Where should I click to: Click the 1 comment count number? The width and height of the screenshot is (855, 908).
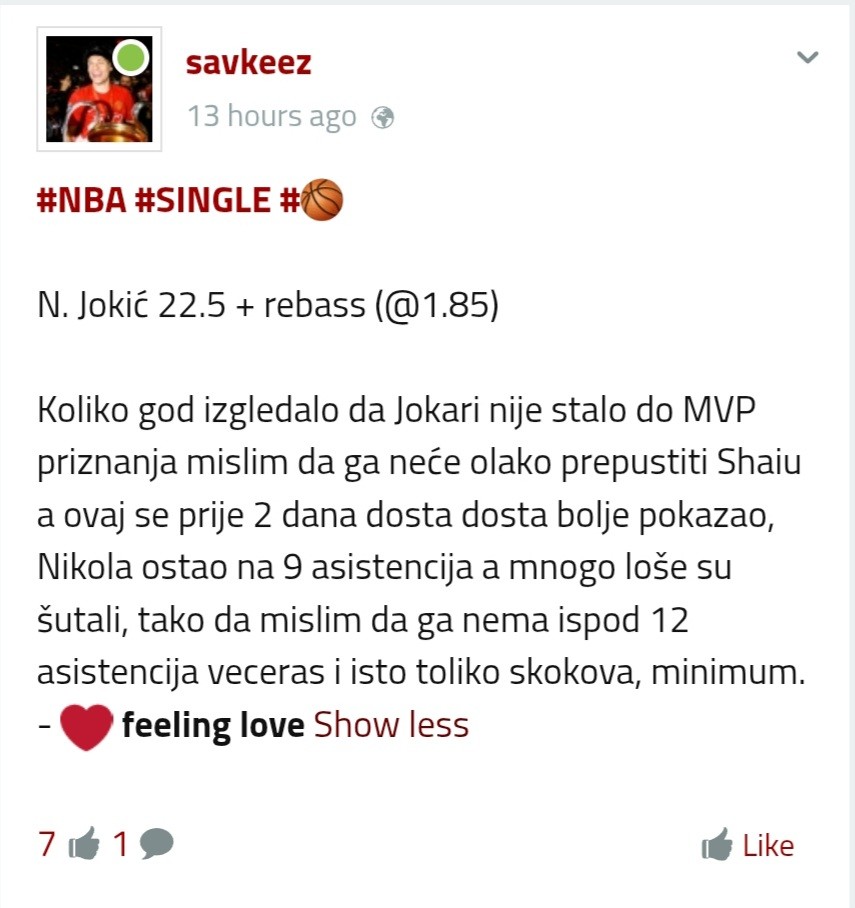coord(120,844)
